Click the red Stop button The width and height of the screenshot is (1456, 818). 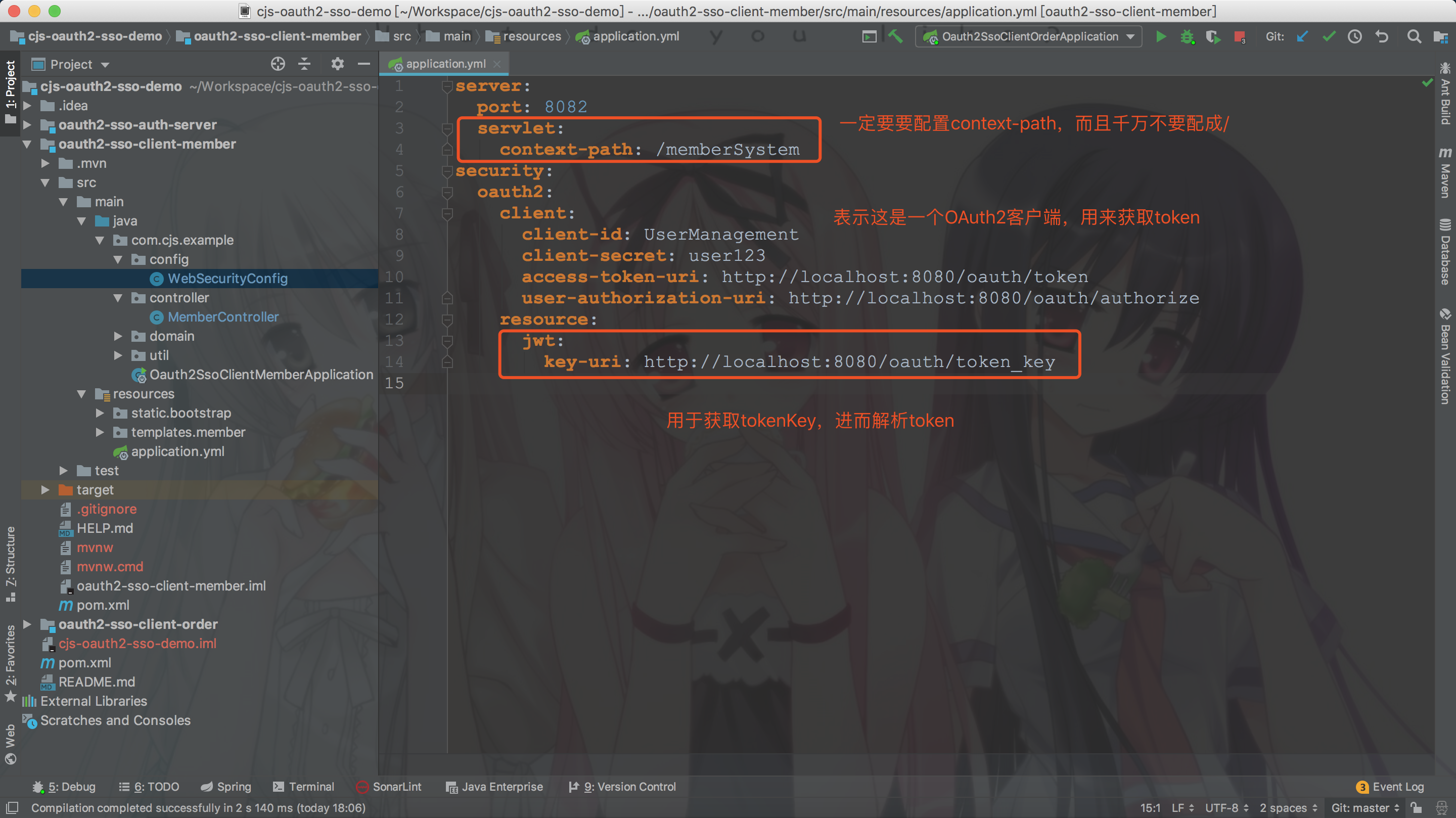coord(1240,37)
